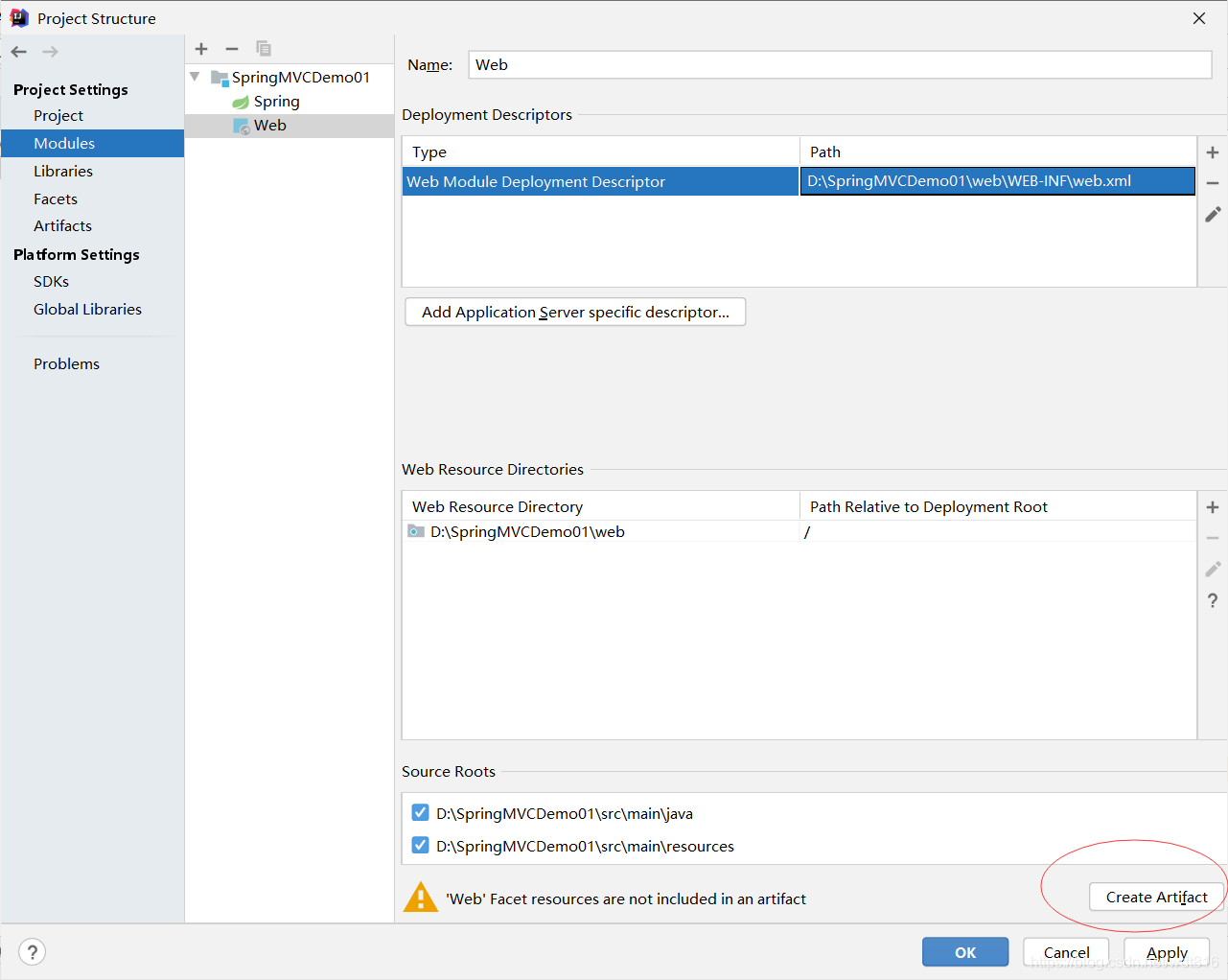Click Cancel to discard changes

1066,952
